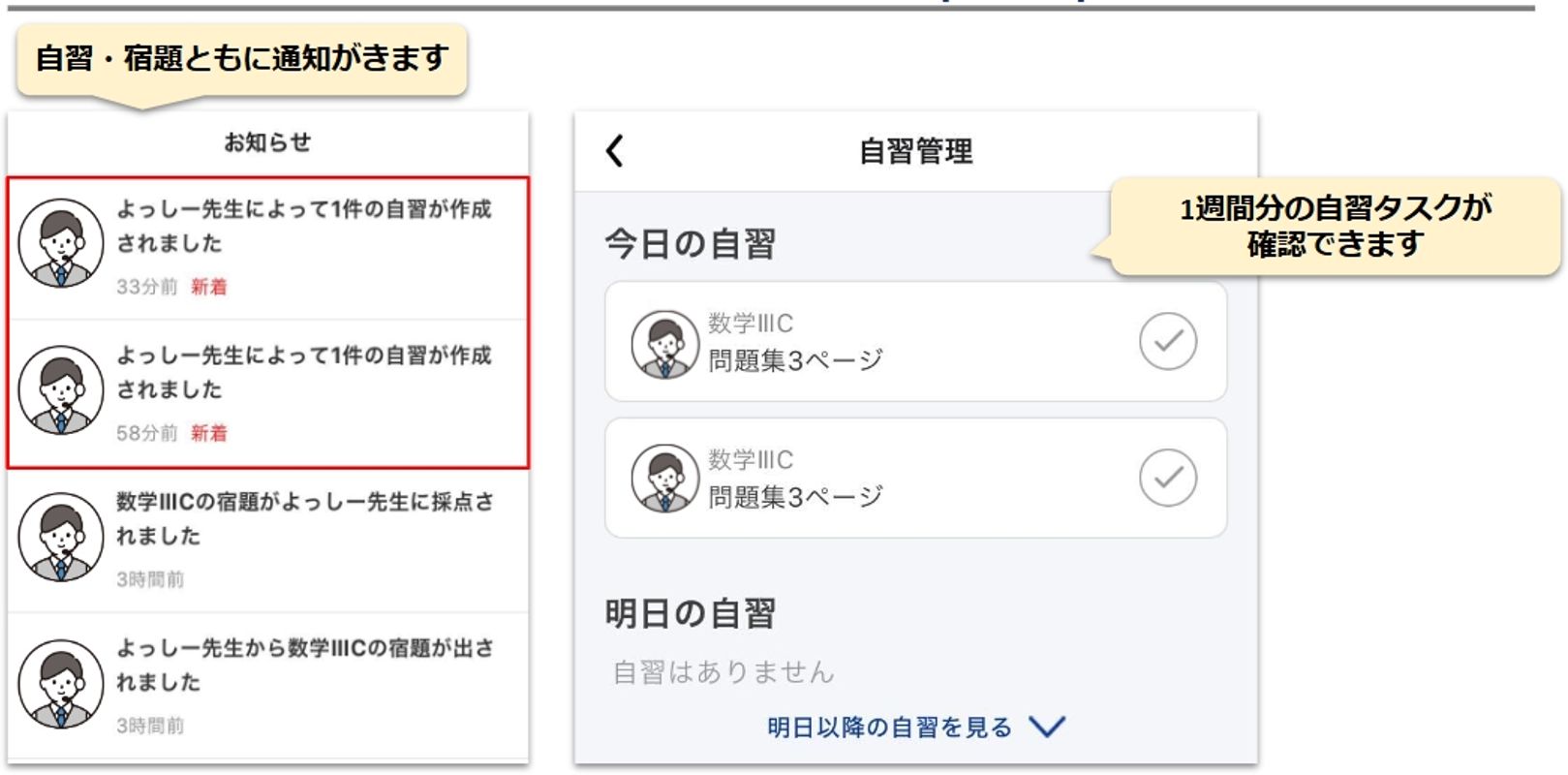Open 数学IIICの宿題が出されました notification
This screenshot has height=775, width=1568.
268,686
